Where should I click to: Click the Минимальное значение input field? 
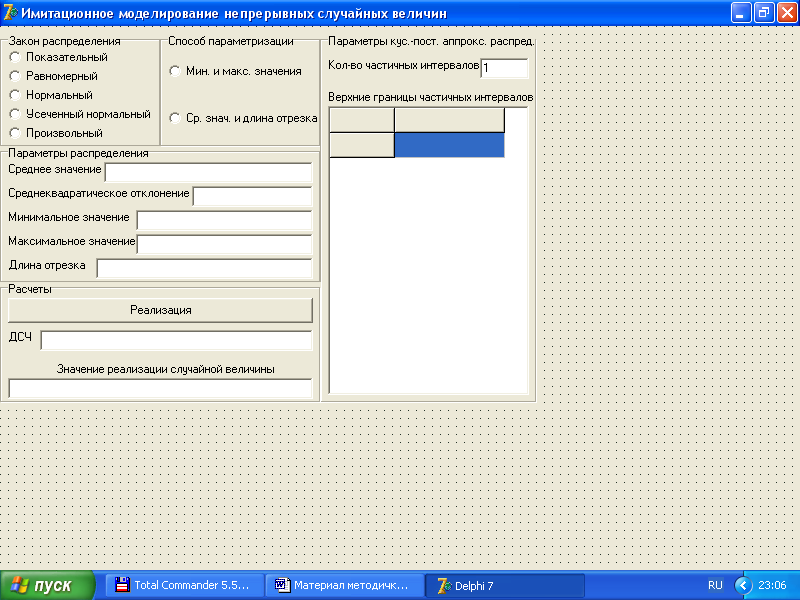click(x=224, y=220)
